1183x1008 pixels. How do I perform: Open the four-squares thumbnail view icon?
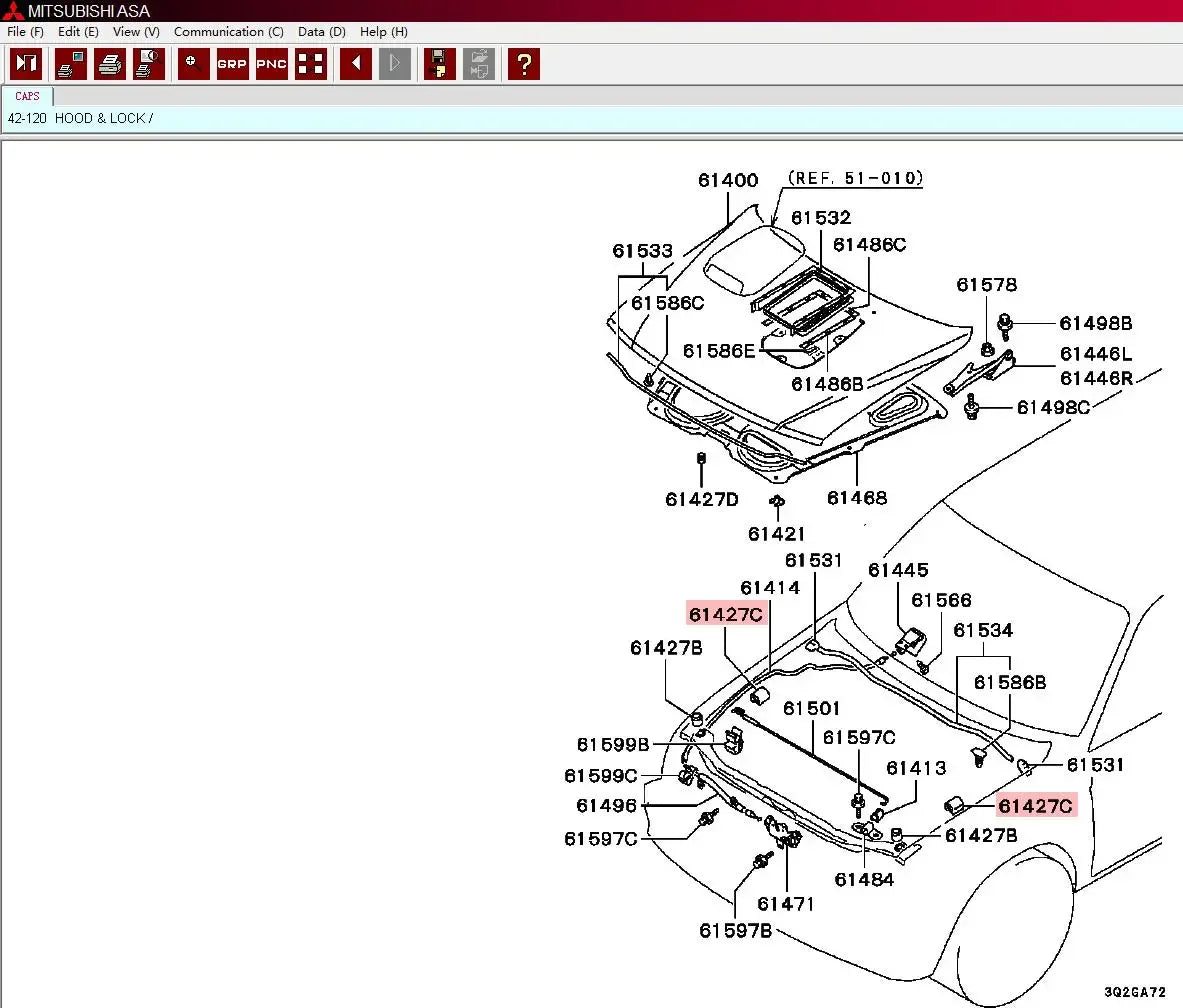coord(311,64)
